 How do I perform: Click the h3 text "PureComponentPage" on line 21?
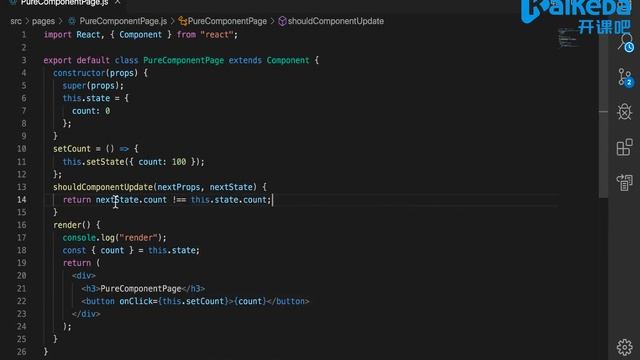141,289
